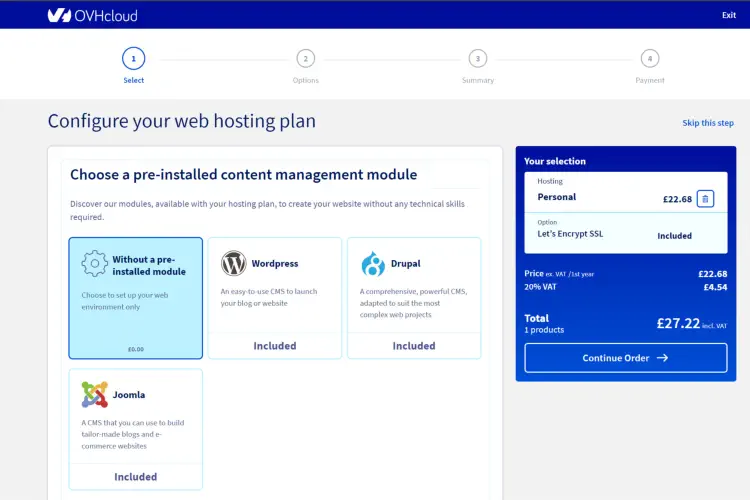Click the Drupal logo icon

[373, 263]
